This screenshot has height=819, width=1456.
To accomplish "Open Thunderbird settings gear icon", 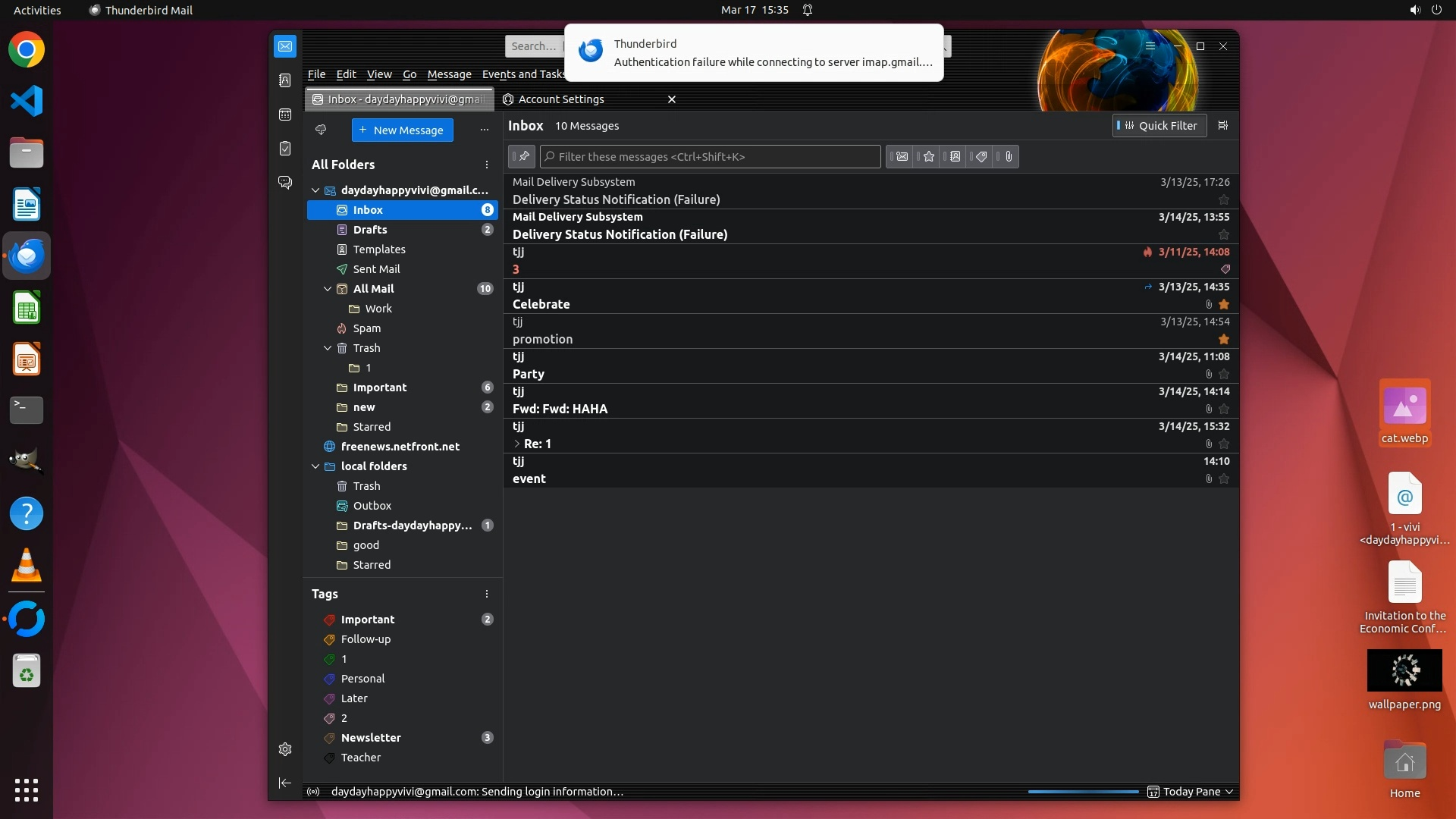I will coord(285,749).
